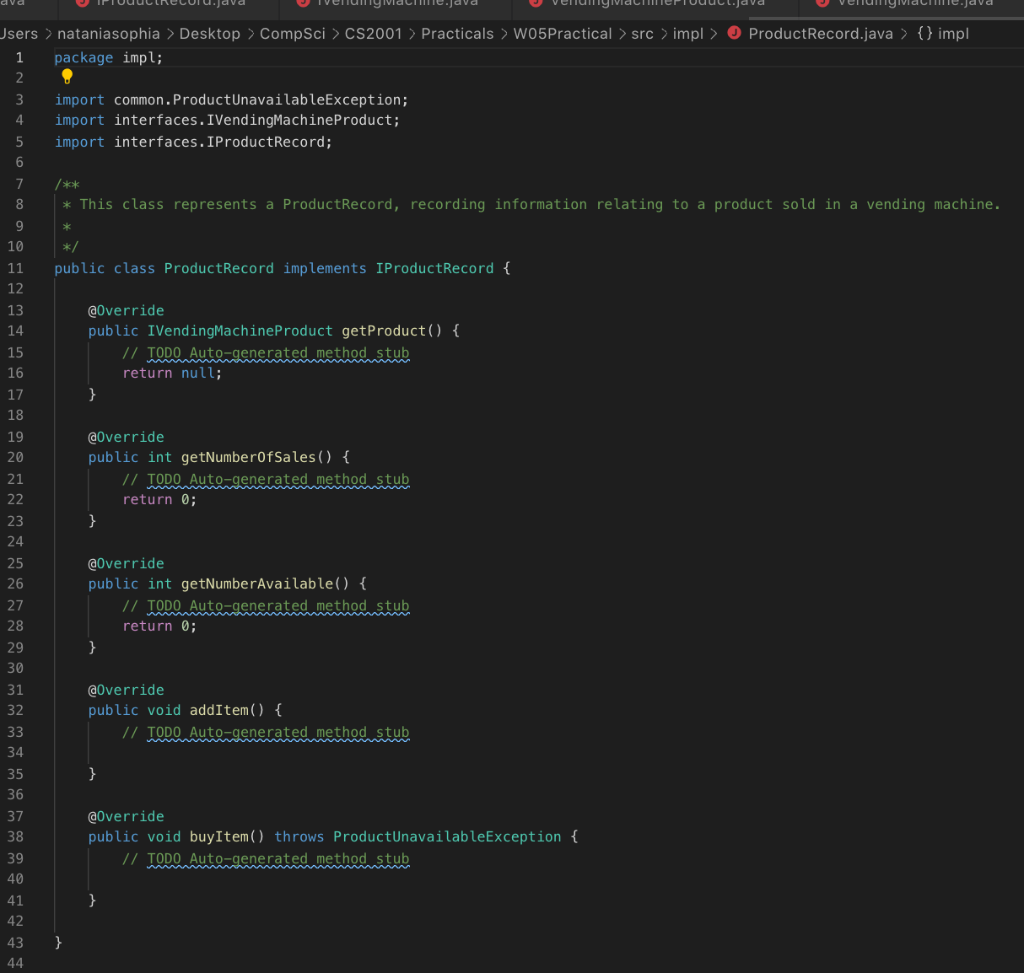Click the @Override annotation on line 37
1024x973 pixels.
coord(126,816)
